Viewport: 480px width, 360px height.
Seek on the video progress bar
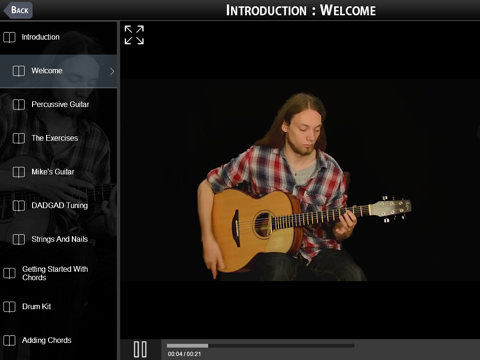(x=260, y=346)
